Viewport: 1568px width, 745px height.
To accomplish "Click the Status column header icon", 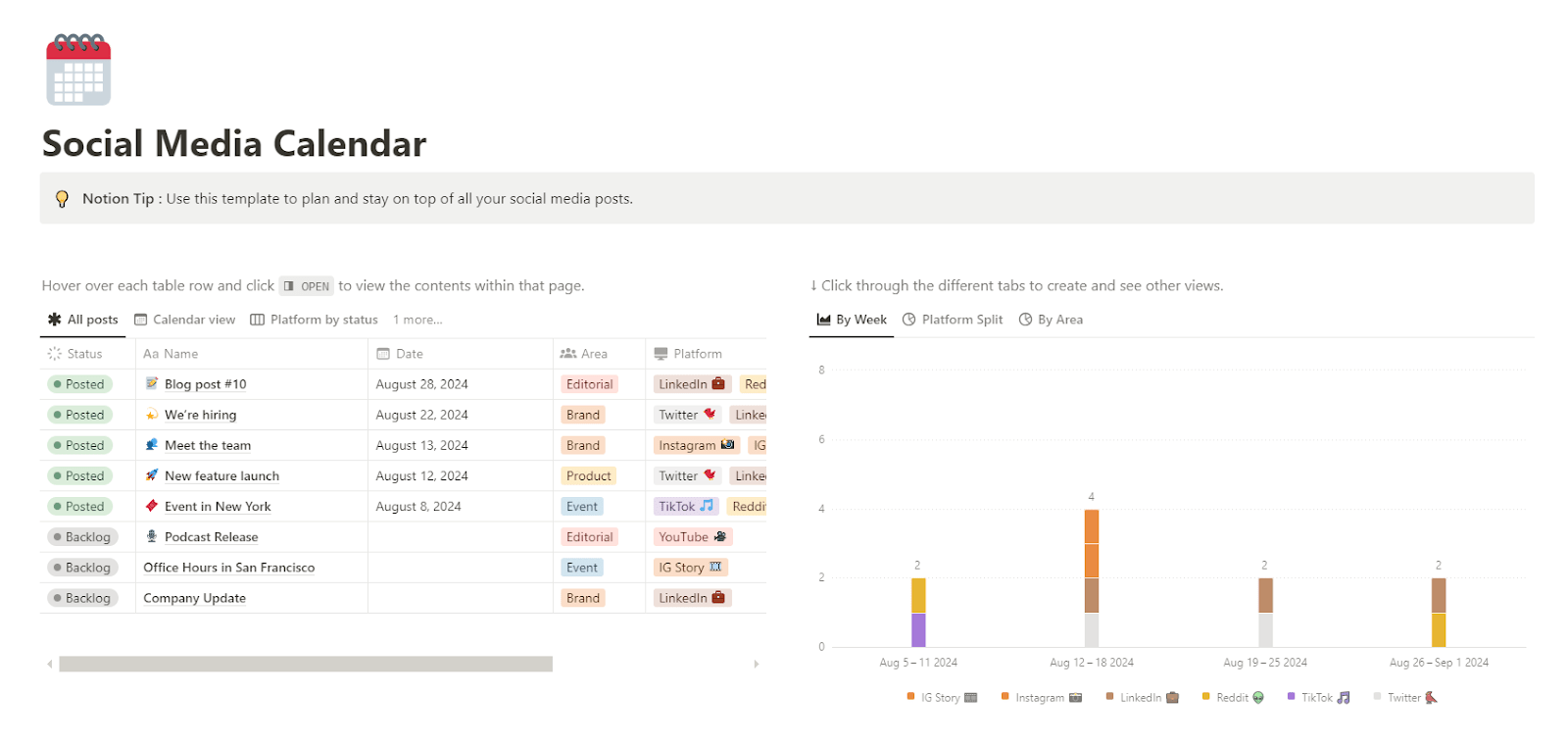I will point(55,354).
